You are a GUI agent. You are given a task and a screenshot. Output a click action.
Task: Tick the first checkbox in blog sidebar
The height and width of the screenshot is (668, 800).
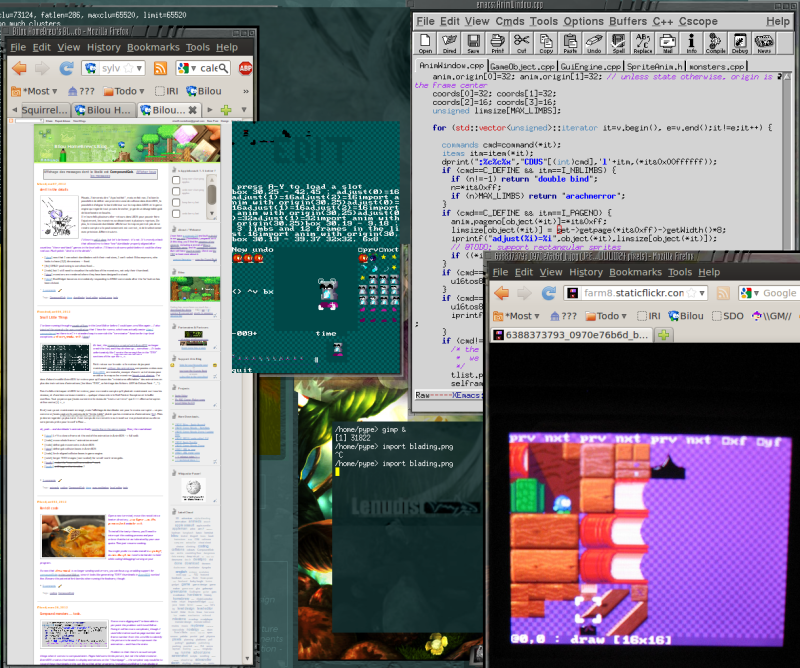click(x=176, y=180)
